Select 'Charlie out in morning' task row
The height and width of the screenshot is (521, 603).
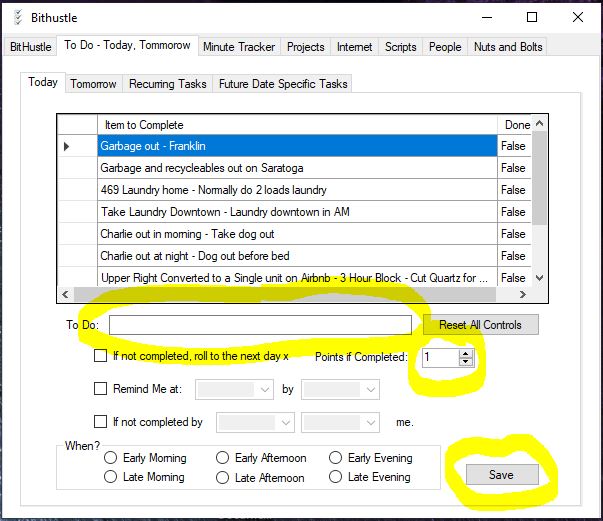click(x=297, y=234)
